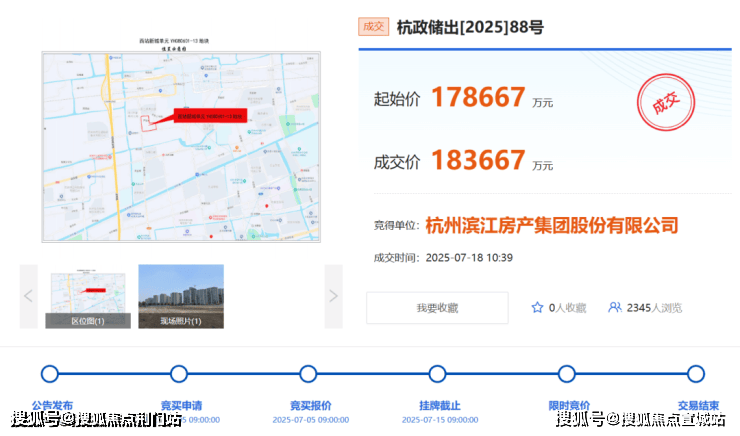Click the 交易结束 timeline circle
740x436 pixels.
tap(695, 374)
